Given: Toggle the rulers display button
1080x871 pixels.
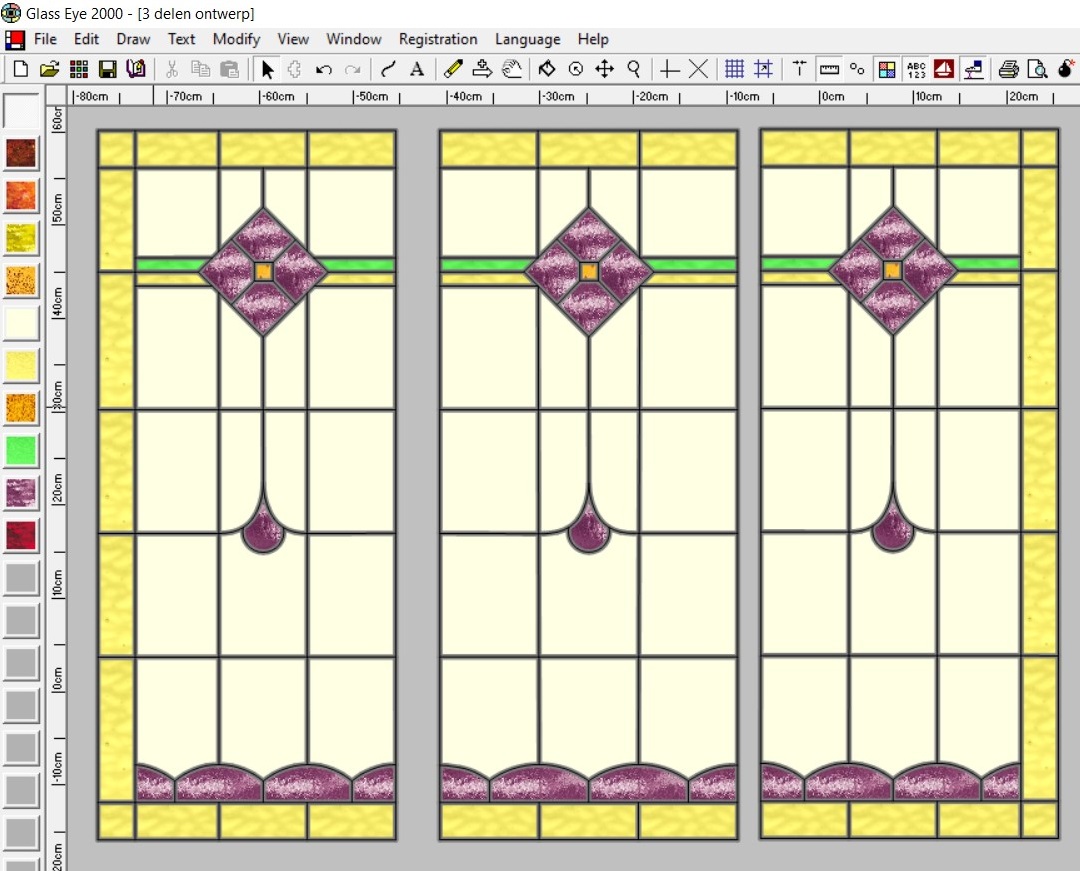Looking at the screenshot, I should click(828, 69).
